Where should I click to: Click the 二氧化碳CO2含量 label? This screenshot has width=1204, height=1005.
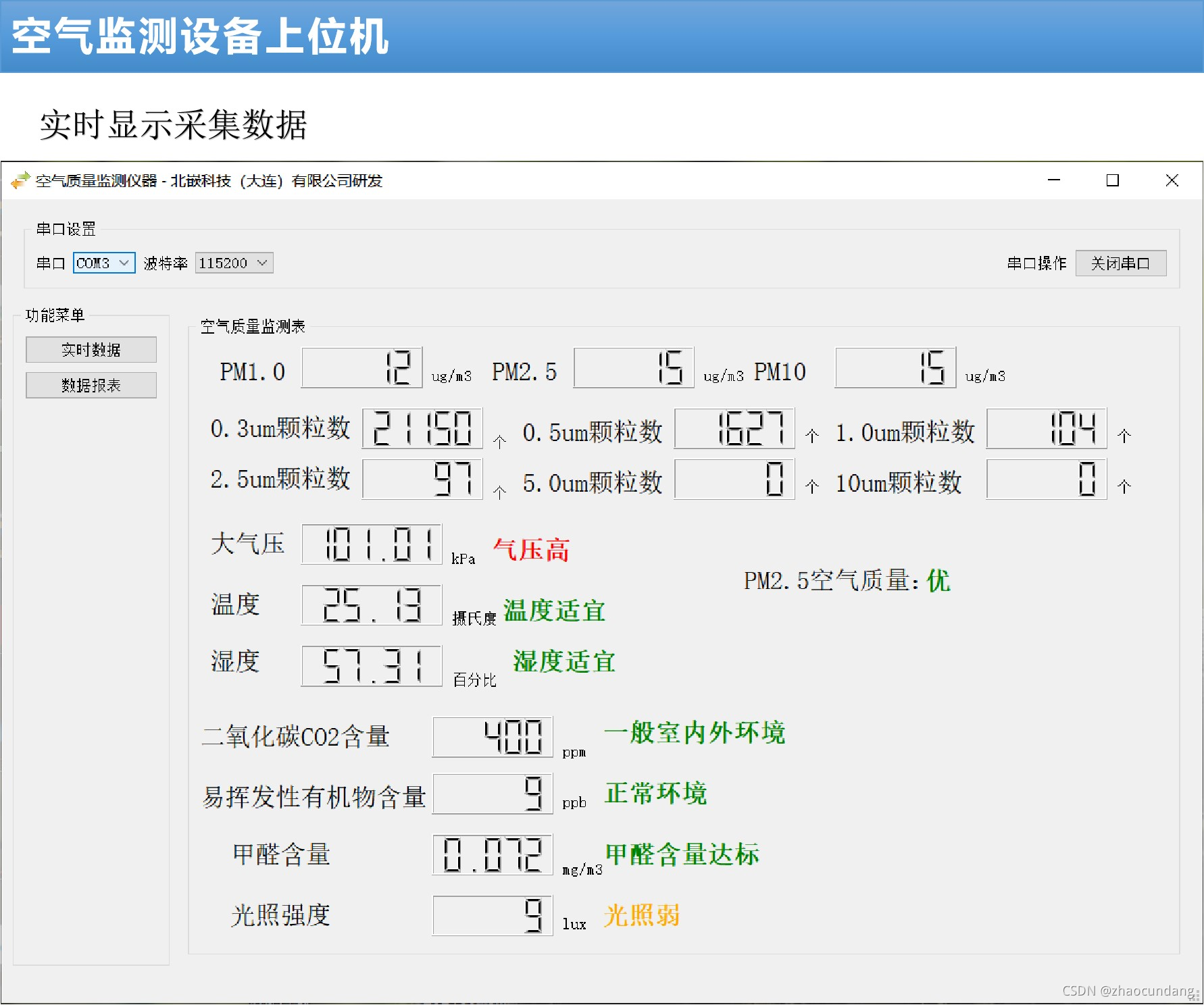[x=296, y=737]
